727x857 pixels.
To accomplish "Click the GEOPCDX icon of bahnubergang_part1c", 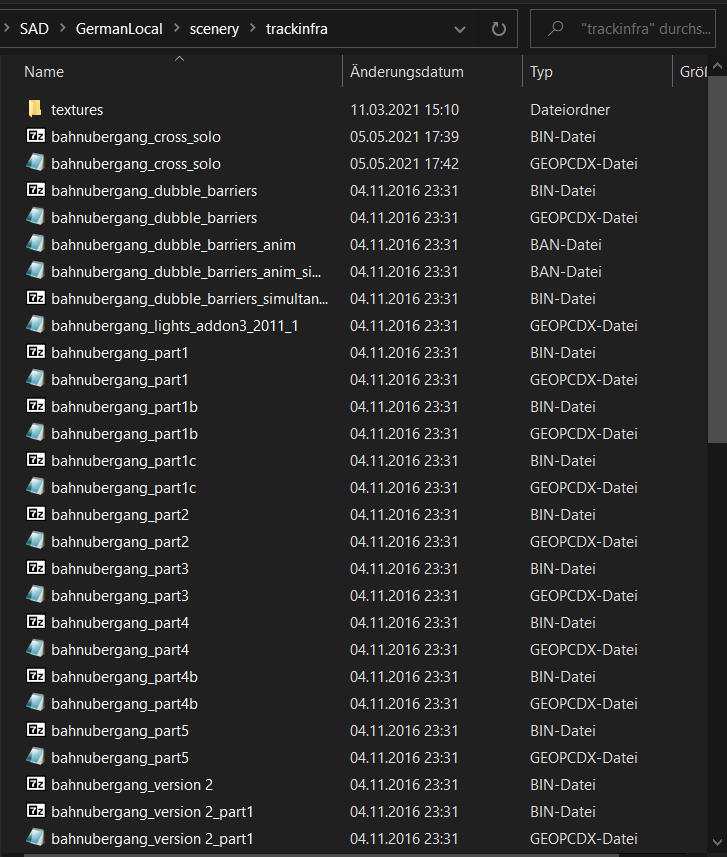I will point(36,487).
